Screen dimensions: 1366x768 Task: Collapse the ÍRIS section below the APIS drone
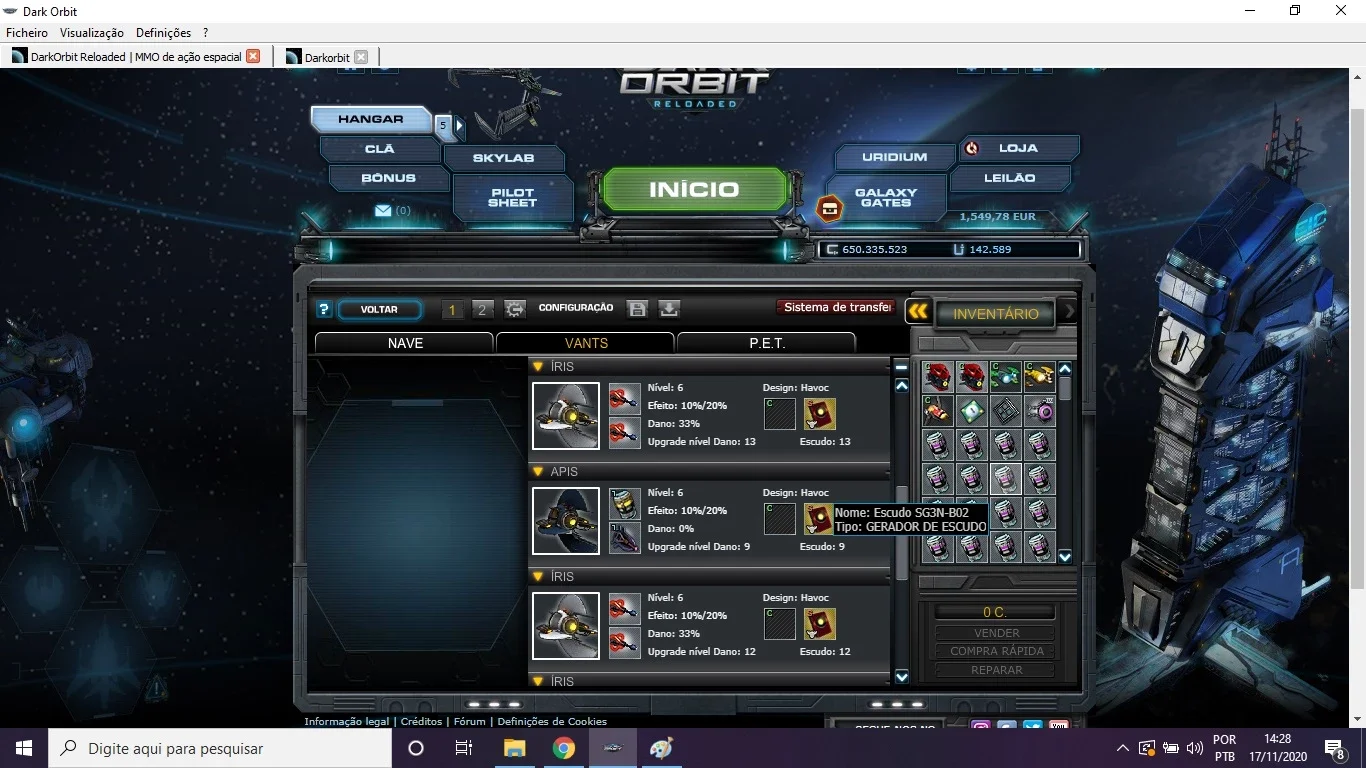[x=537, y=576]
